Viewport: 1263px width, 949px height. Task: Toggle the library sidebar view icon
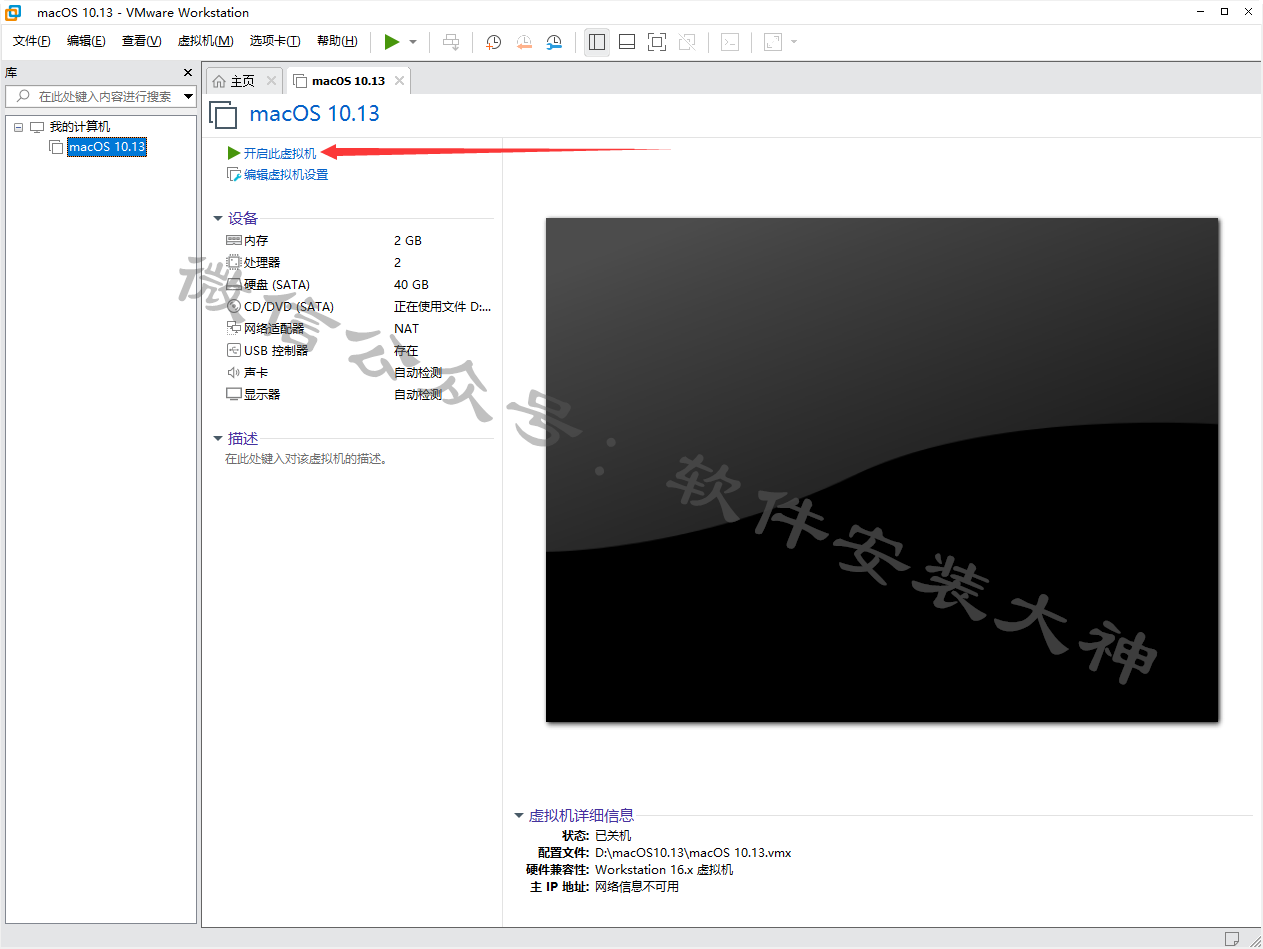pos(597,42)
